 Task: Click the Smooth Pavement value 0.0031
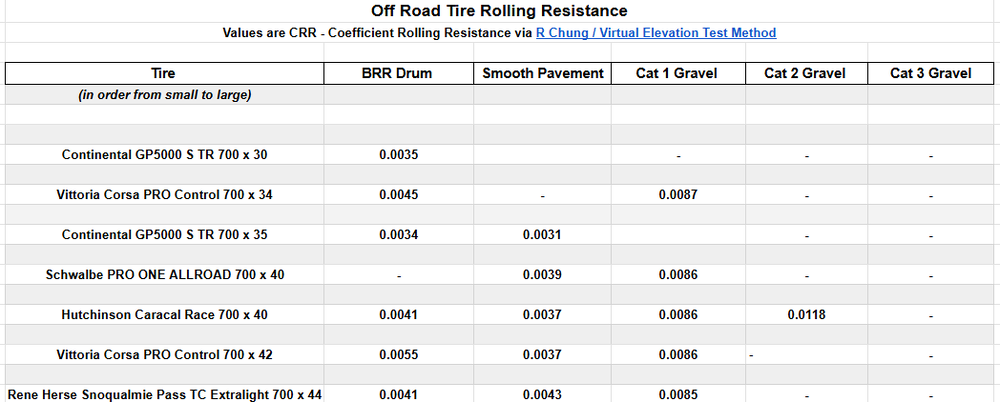pyautogui.click(x=542, y=235)
